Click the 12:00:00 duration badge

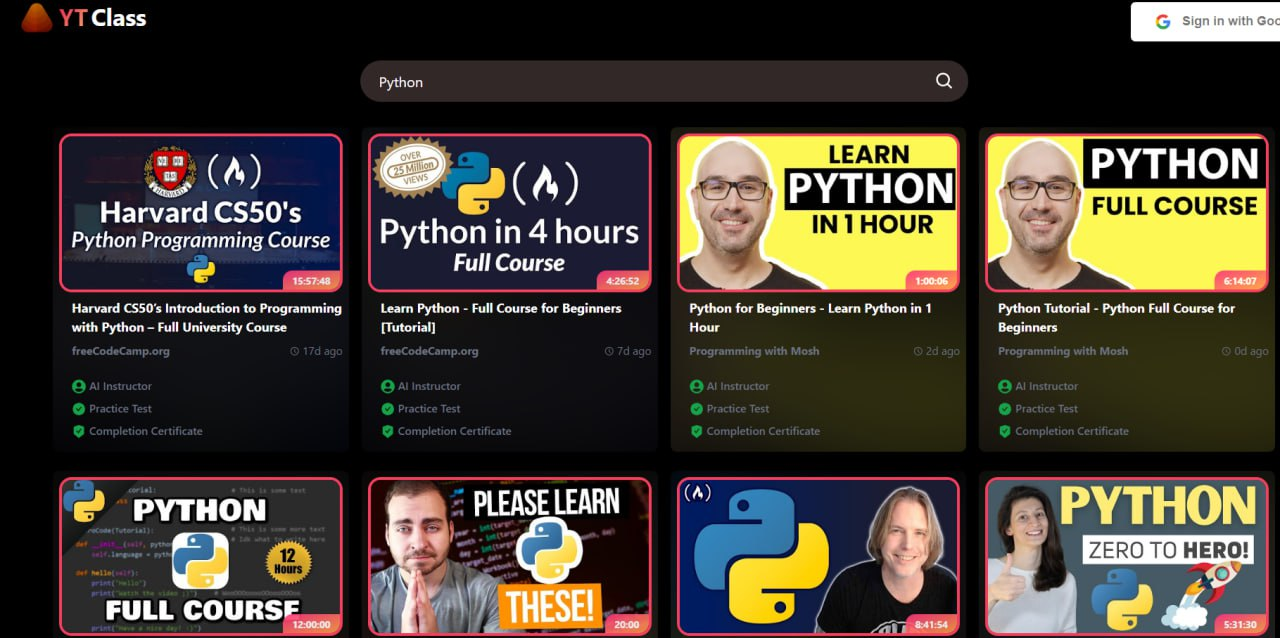point(312,624)
